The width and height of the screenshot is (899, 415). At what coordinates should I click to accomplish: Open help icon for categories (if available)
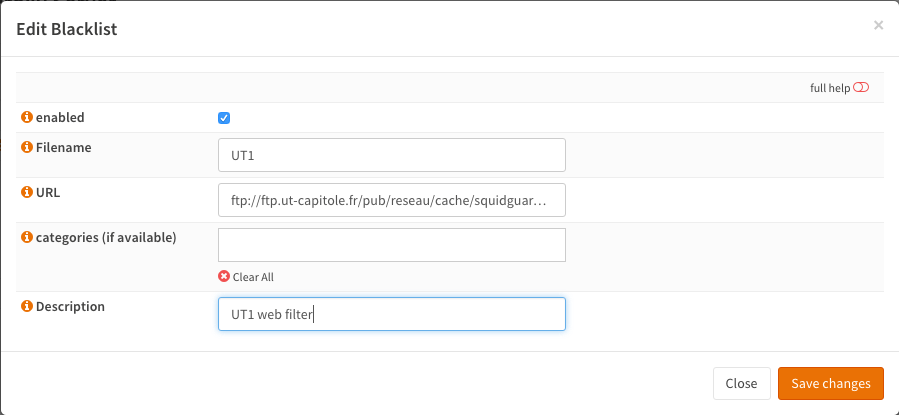(x=27, y=237)
